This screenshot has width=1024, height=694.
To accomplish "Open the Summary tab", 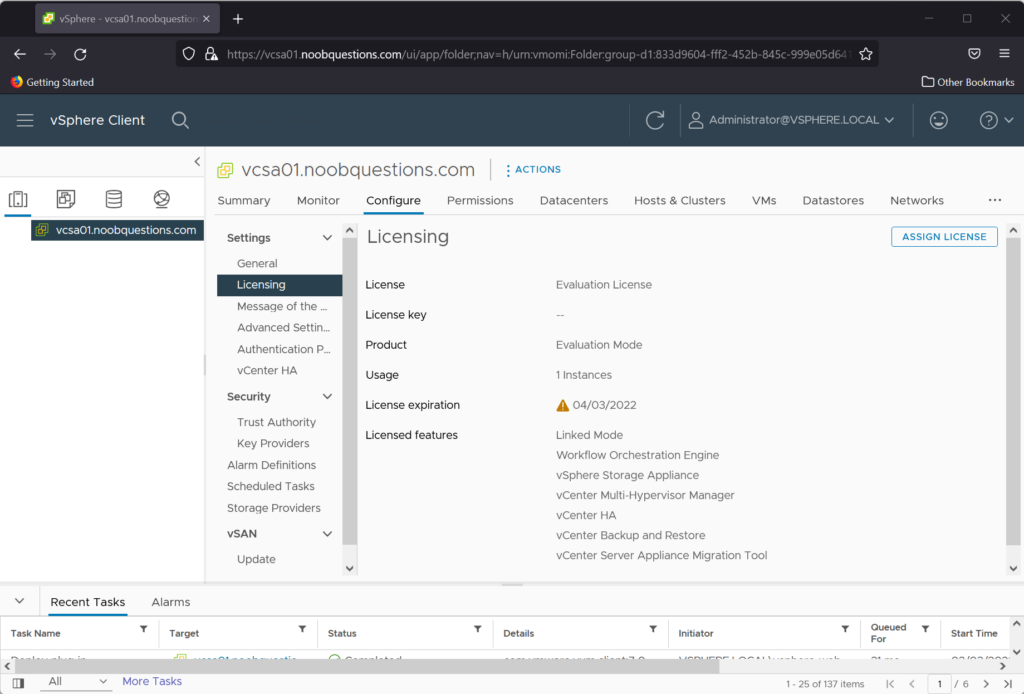I will pyautogui.click(x=244, y=200).
